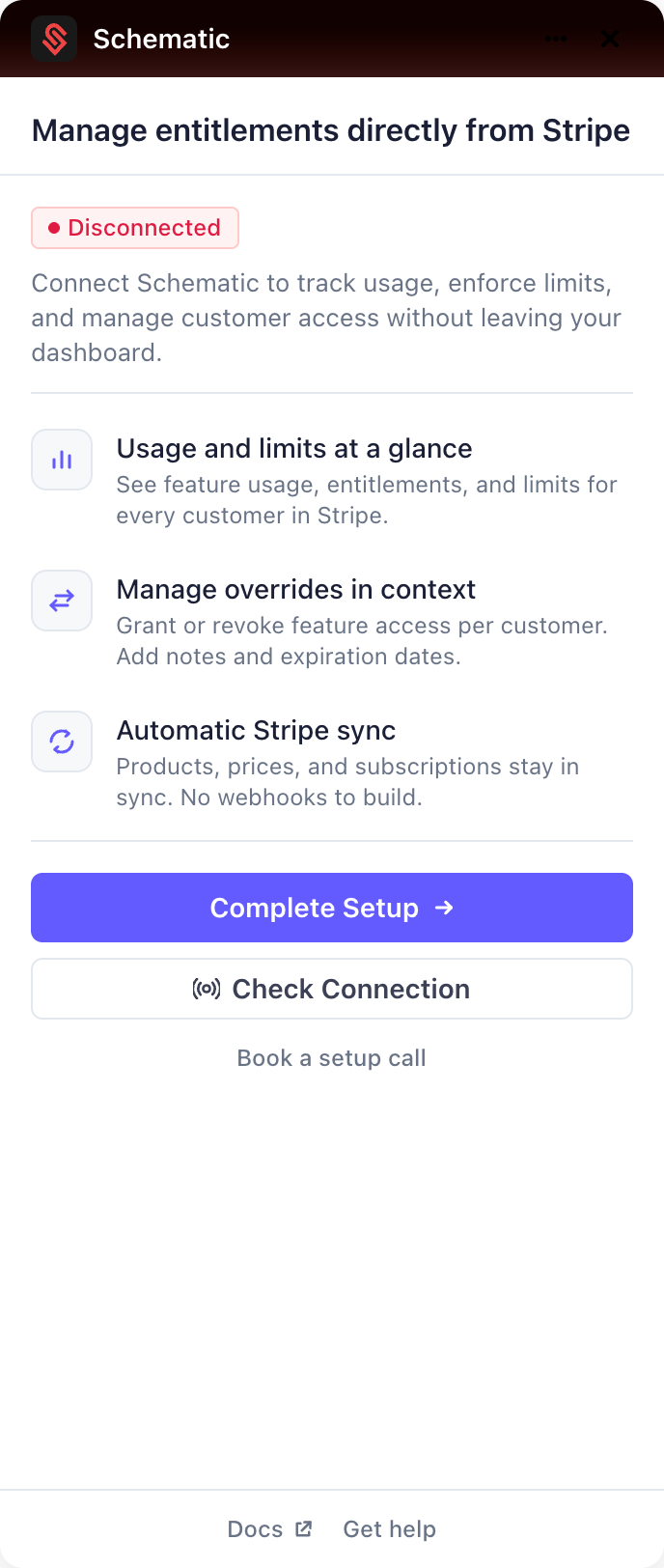Click the Schematic logo icon
The image size is (664, 1568).
54,39
